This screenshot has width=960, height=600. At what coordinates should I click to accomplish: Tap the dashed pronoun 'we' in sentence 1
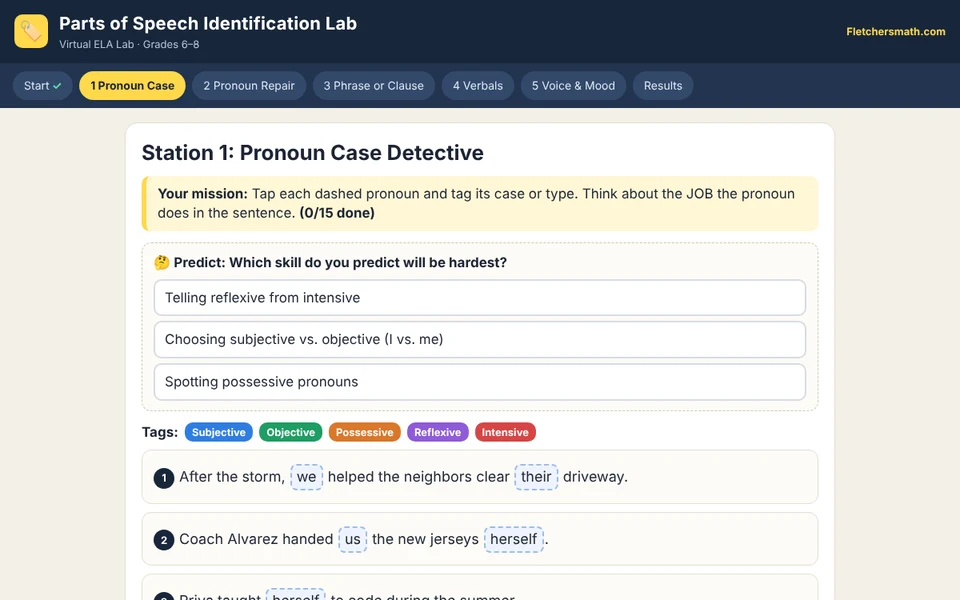pos(306,477)
